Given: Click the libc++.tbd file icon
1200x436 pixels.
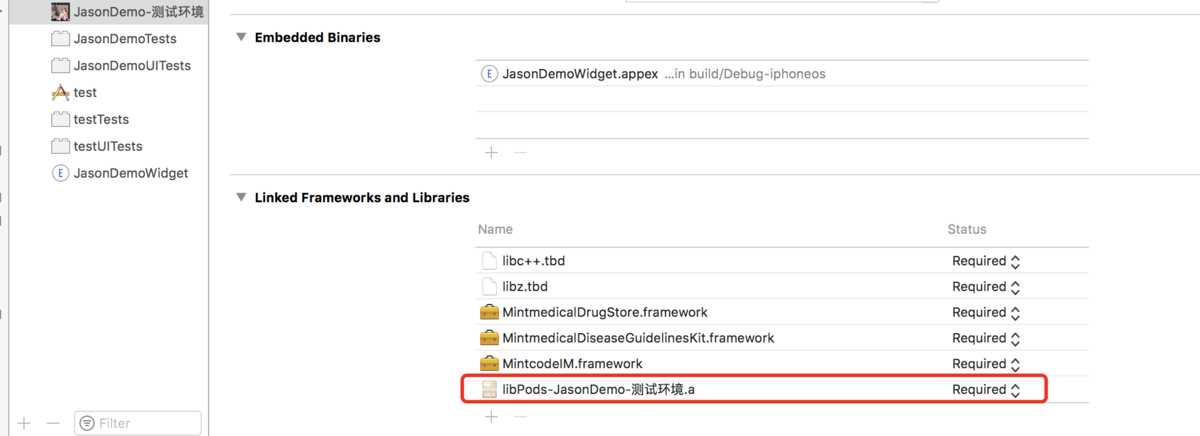Looking at the screenshot, I should tap(489, 261).
